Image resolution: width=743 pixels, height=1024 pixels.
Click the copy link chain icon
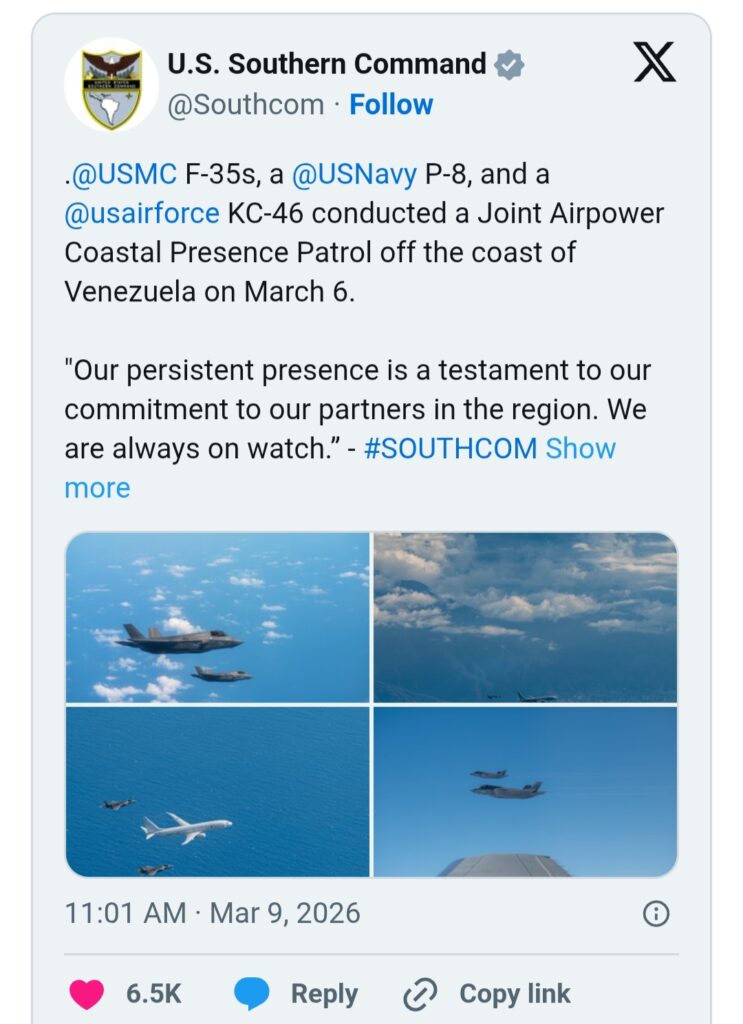tap(420, 994)
